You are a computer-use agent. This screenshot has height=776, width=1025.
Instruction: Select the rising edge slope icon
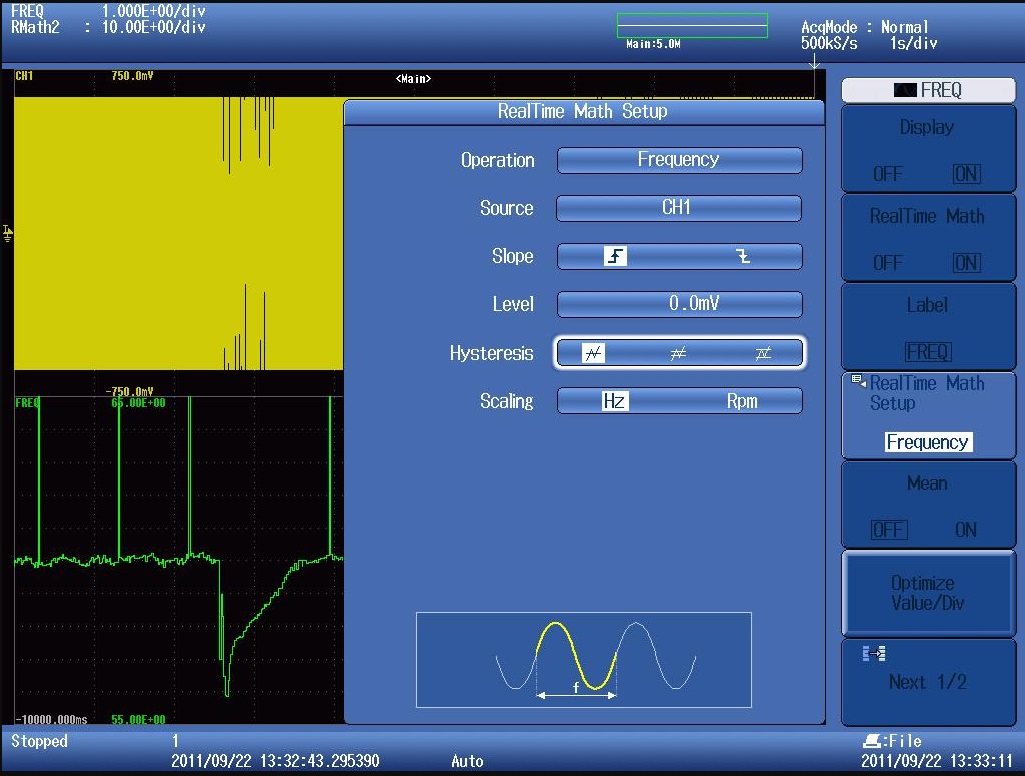tap(615, 256)
